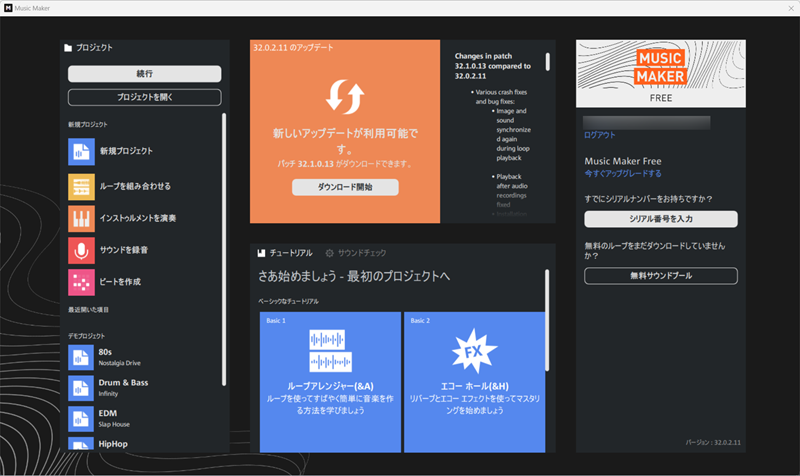Click the サウンドチェック gear icon
The width and height of the screenshot is (800, 476).
330,253
